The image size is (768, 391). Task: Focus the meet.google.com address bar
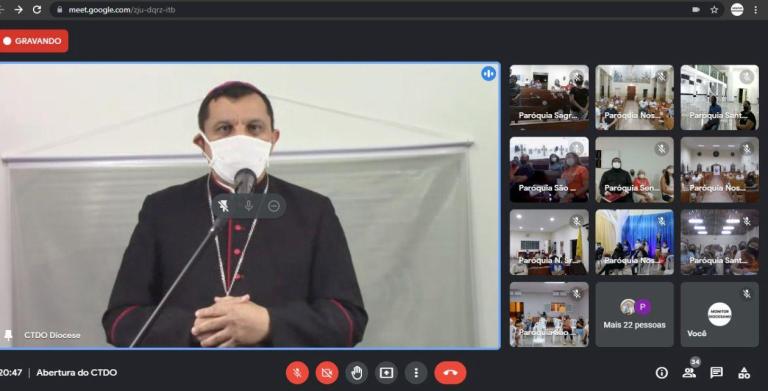pos(387,10)
